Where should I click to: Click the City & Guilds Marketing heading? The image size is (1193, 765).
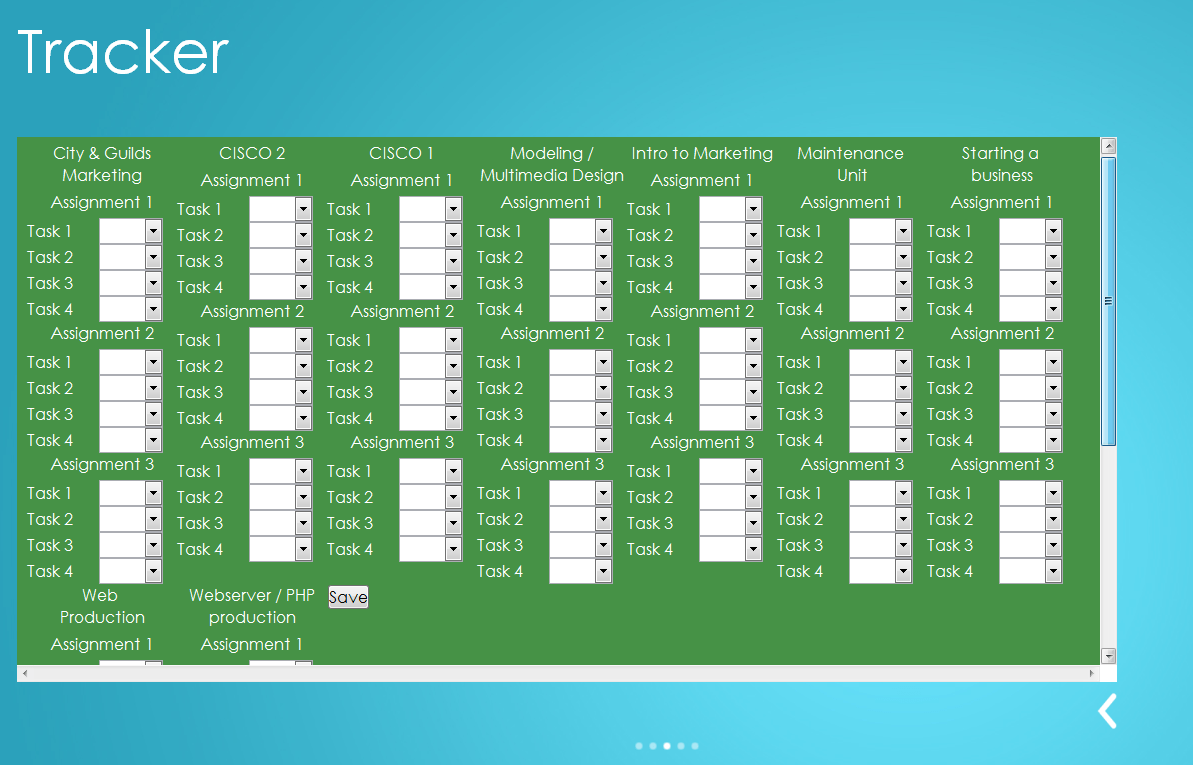(102, 164)
